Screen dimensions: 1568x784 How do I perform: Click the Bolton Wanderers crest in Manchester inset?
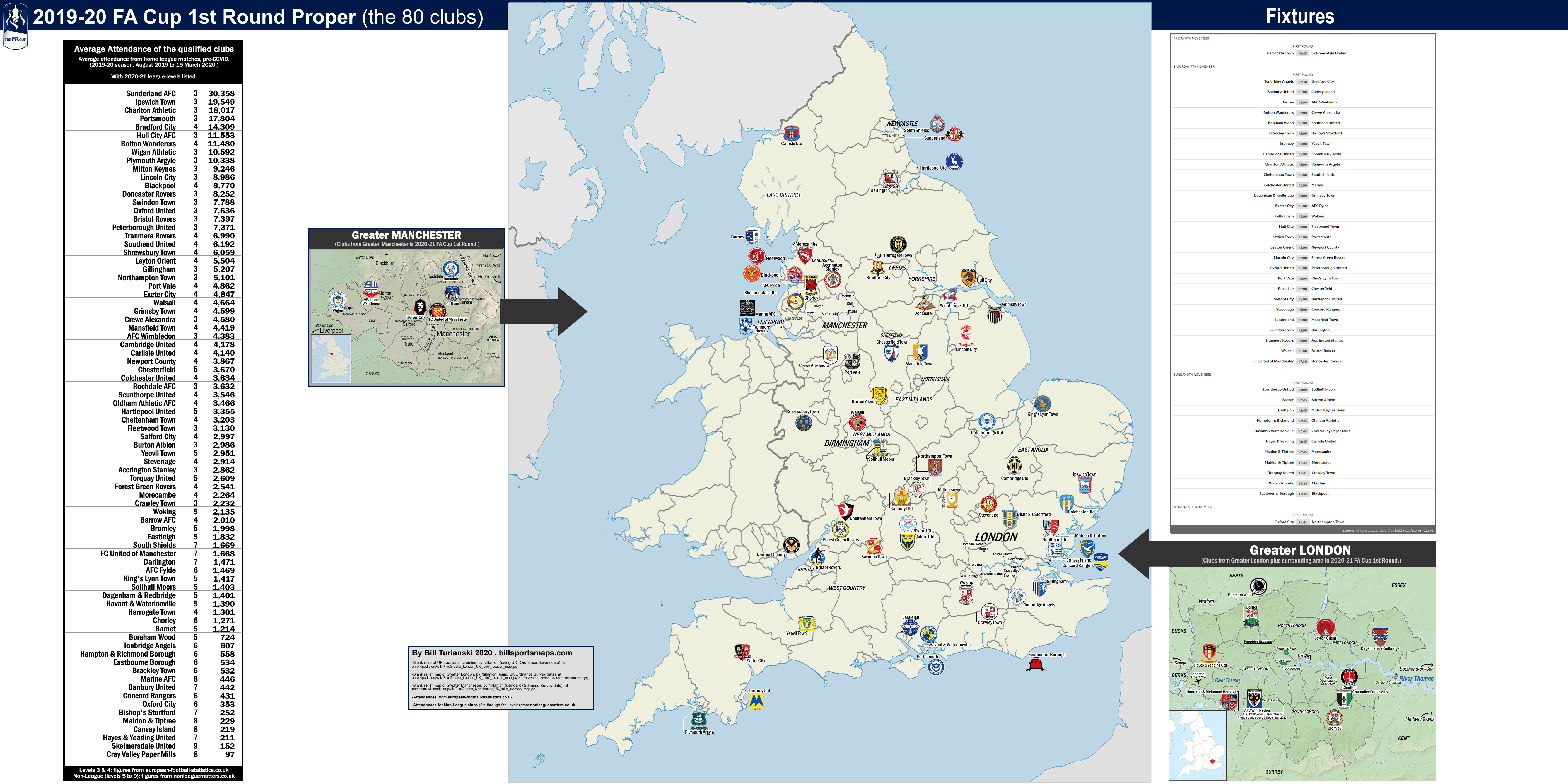pyautogui.click(x=371, y=288)
